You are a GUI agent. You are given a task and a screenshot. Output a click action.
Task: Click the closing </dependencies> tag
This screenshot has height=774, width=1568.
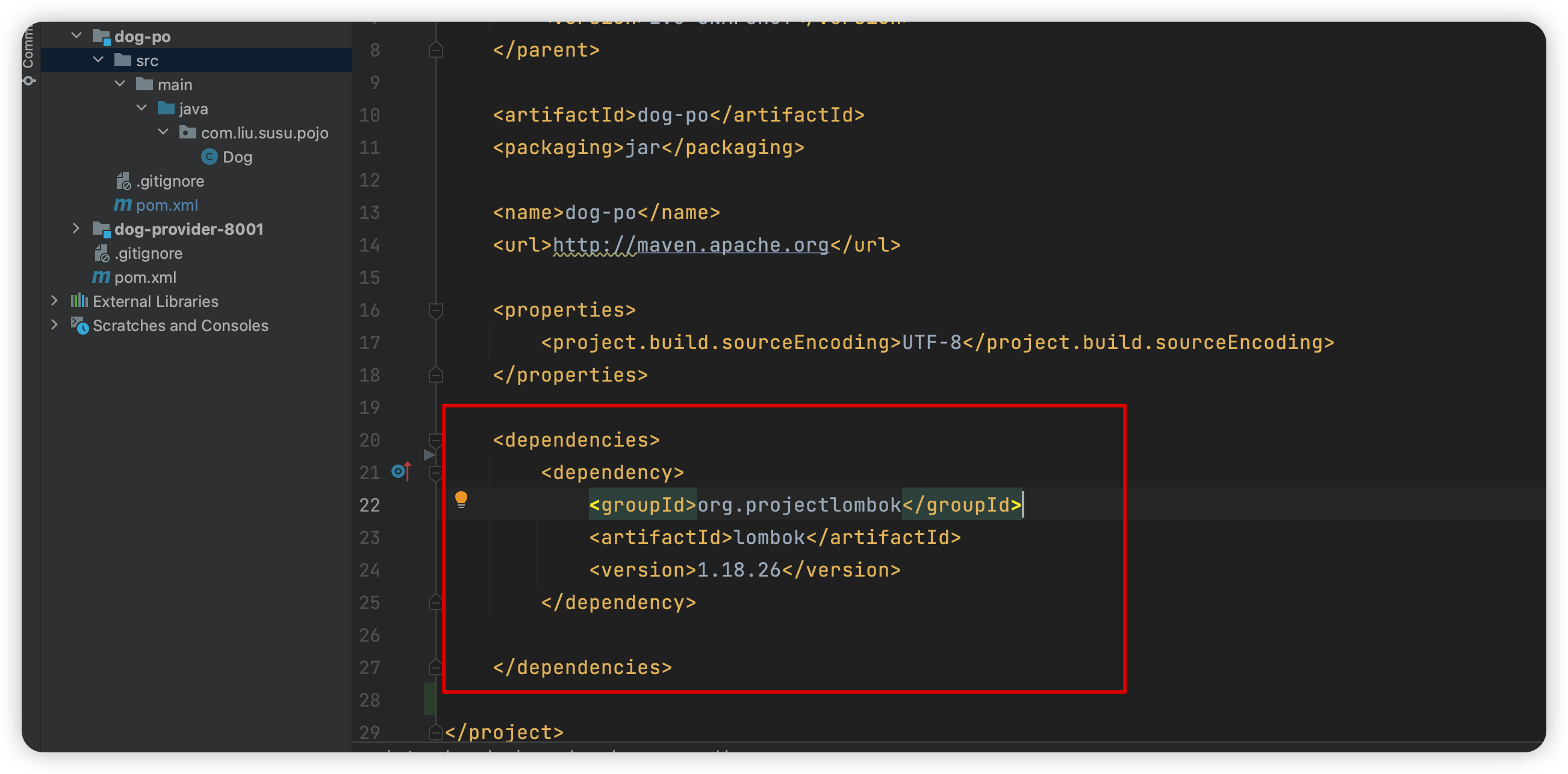pos(582,667)
